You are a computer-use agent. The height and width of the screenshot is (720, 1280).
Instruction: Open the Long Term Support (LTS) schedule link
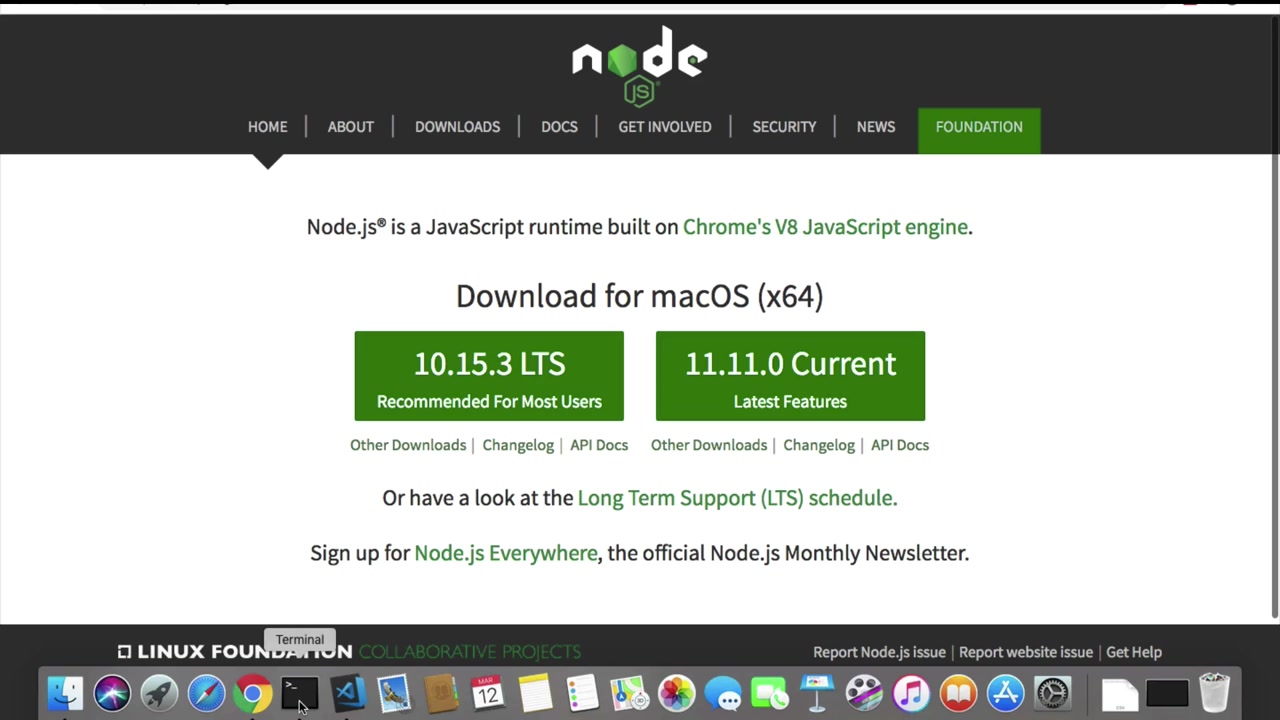(737, 498)
